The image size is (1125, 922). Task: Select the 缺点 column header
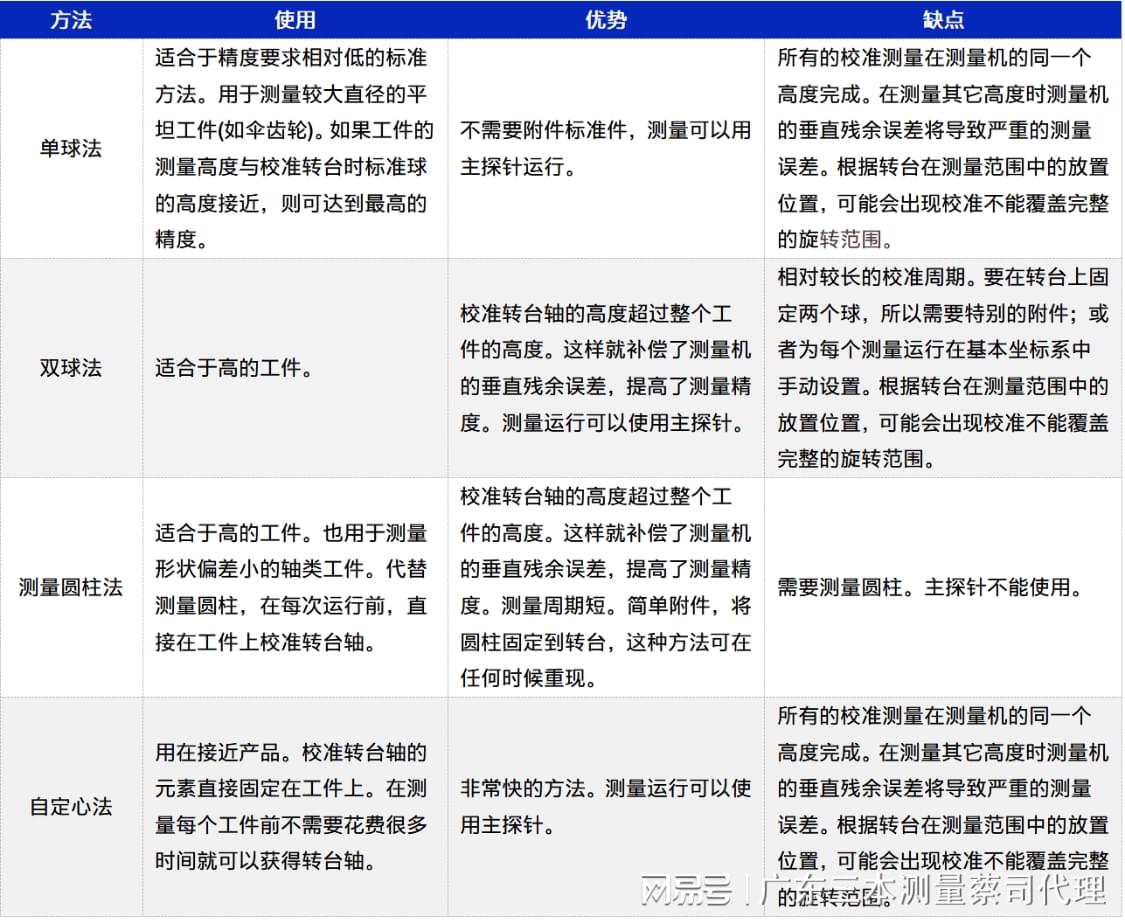click(x=942, y=20)
